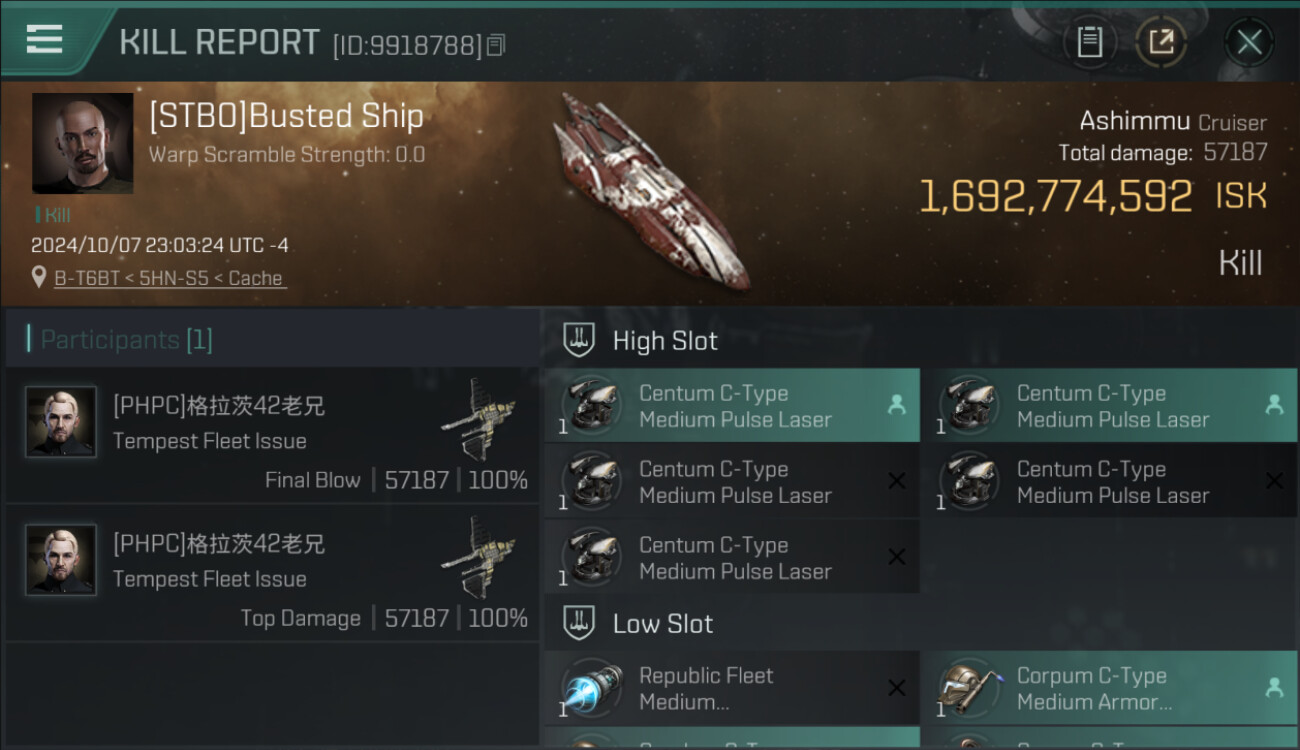Click Tempest Fleet Issue ship icon, Top Damage
This screenshot has height=750, width=1300.
click(478, 557)
